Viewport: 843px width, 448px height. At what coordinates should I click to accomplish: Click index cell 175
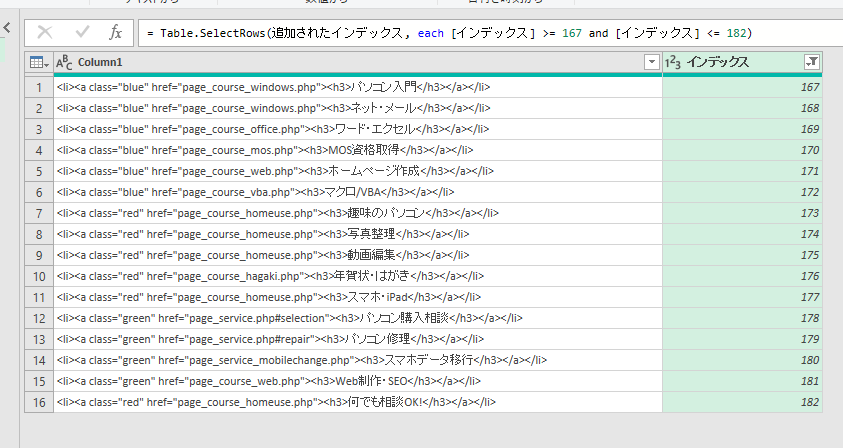pyautogui.click(x=742, y=255)
